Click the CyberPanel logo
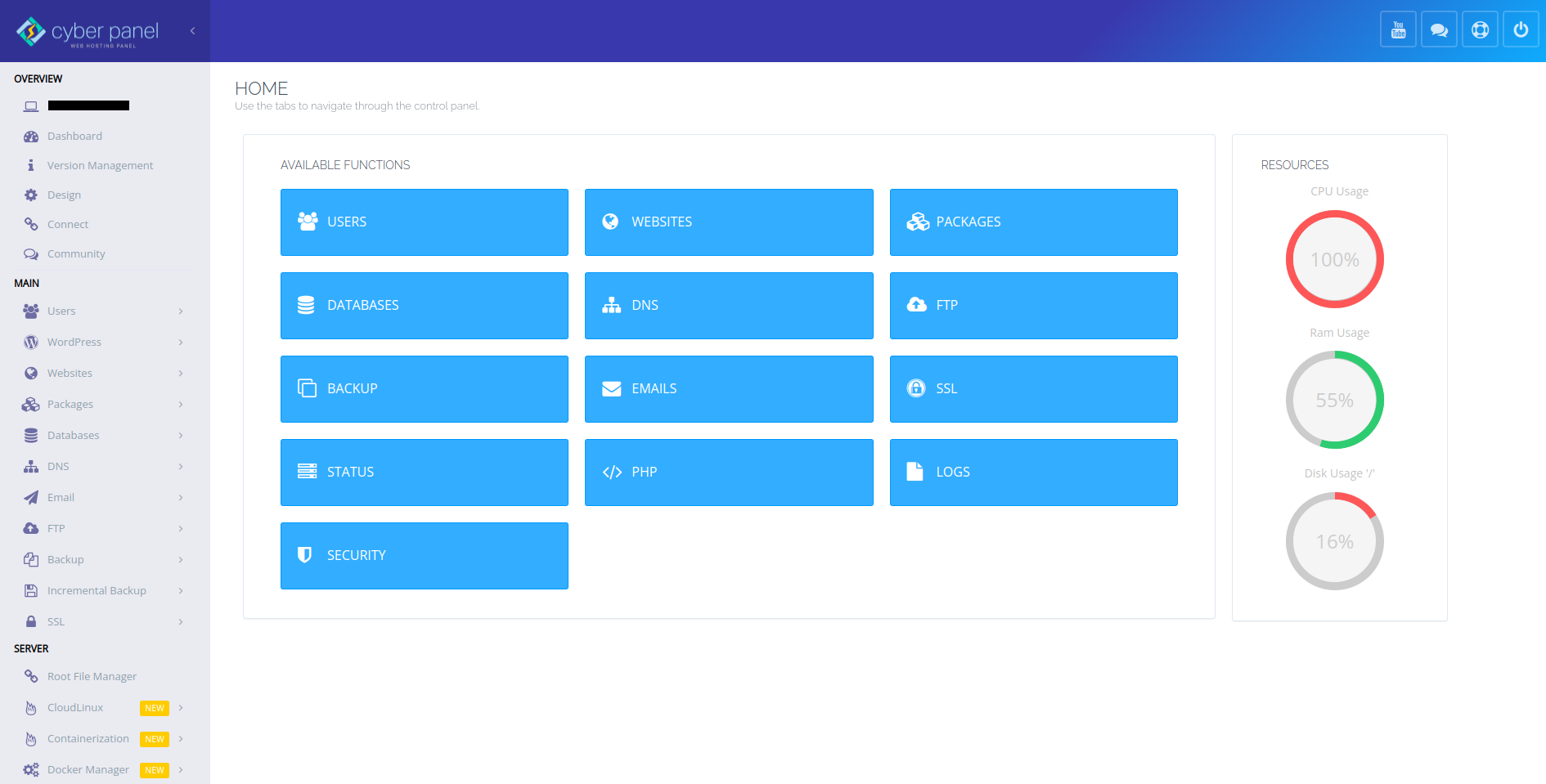This screenshot has width=1546, height=784. (x=88, y=32)
